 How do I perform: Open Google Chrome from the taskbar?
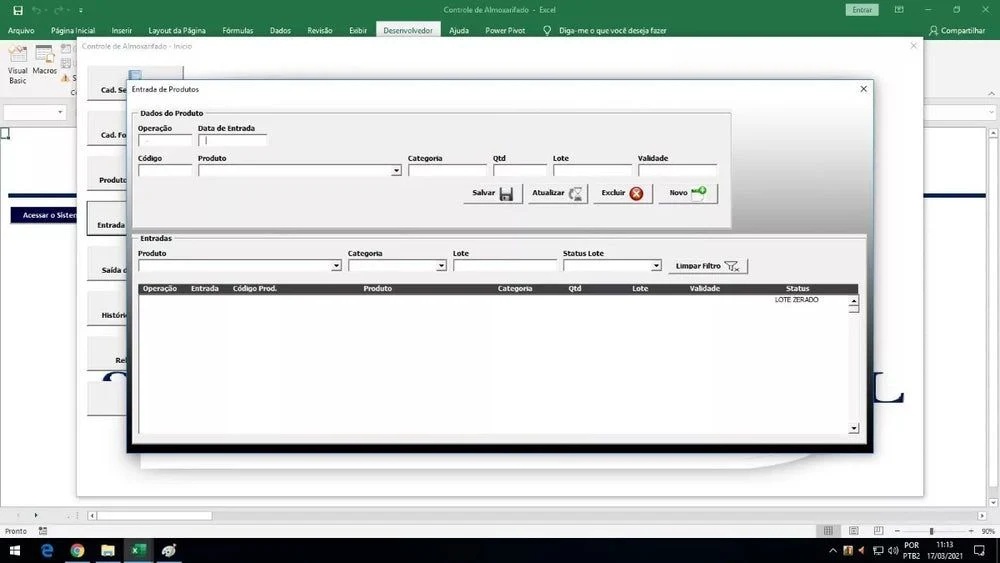(x=77, y=550)
